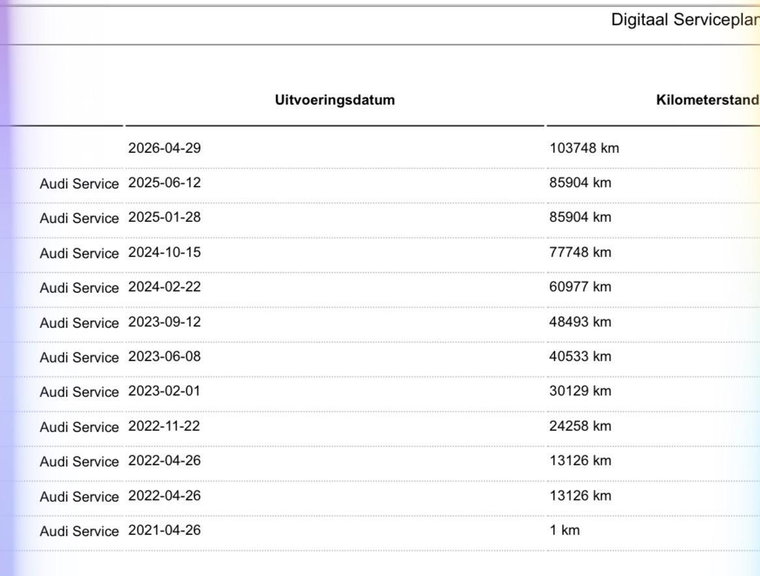Select the 24258 km mileage entry
The width and height of the screenshot is (760, 576).
pyautogui.click(x=580, y=426)
